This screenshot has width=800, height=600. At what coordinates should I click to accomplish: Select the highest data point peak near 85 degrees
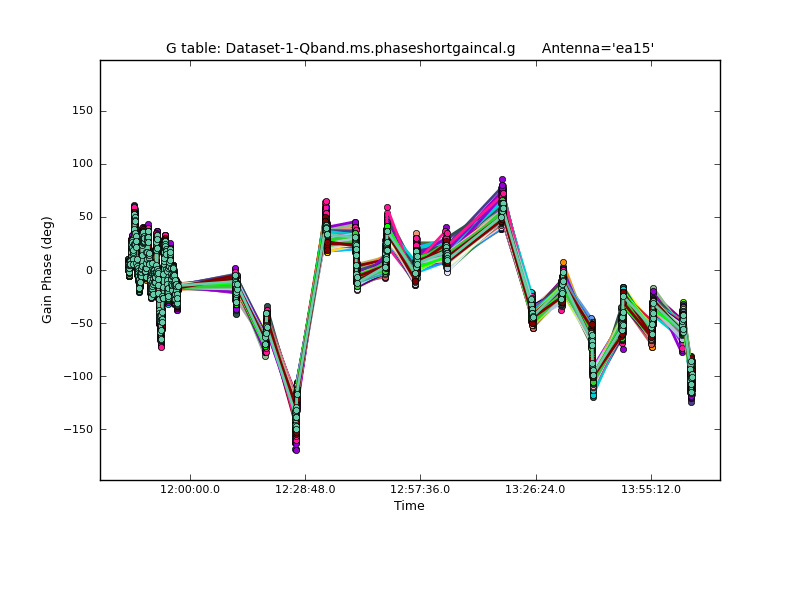coord(502,180)
